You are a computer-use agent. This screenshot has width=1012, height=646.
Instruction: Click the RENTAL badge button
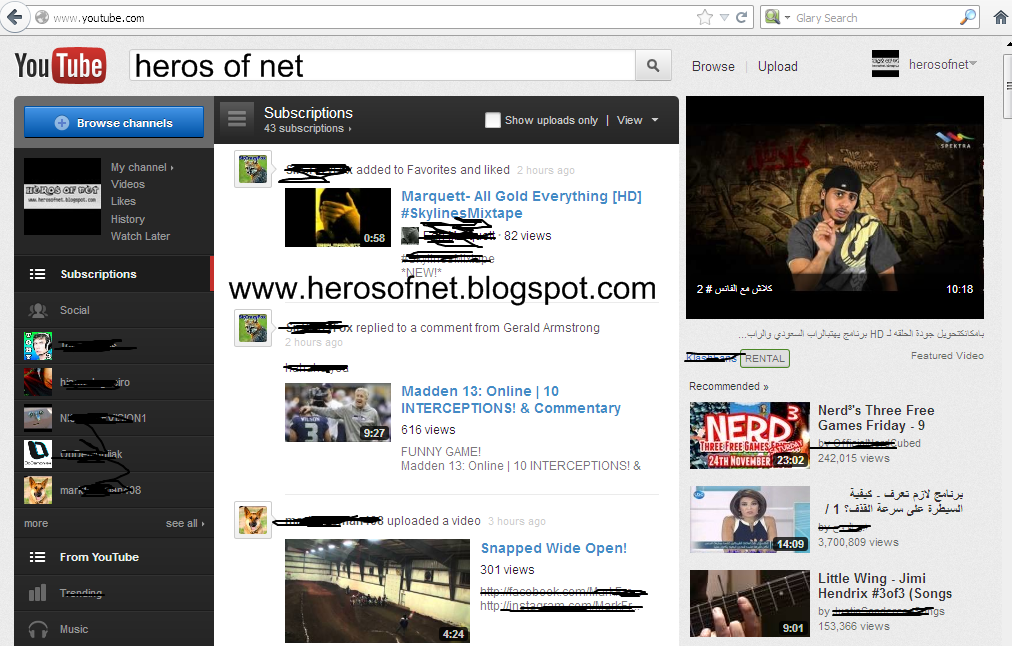click(765, 358)
